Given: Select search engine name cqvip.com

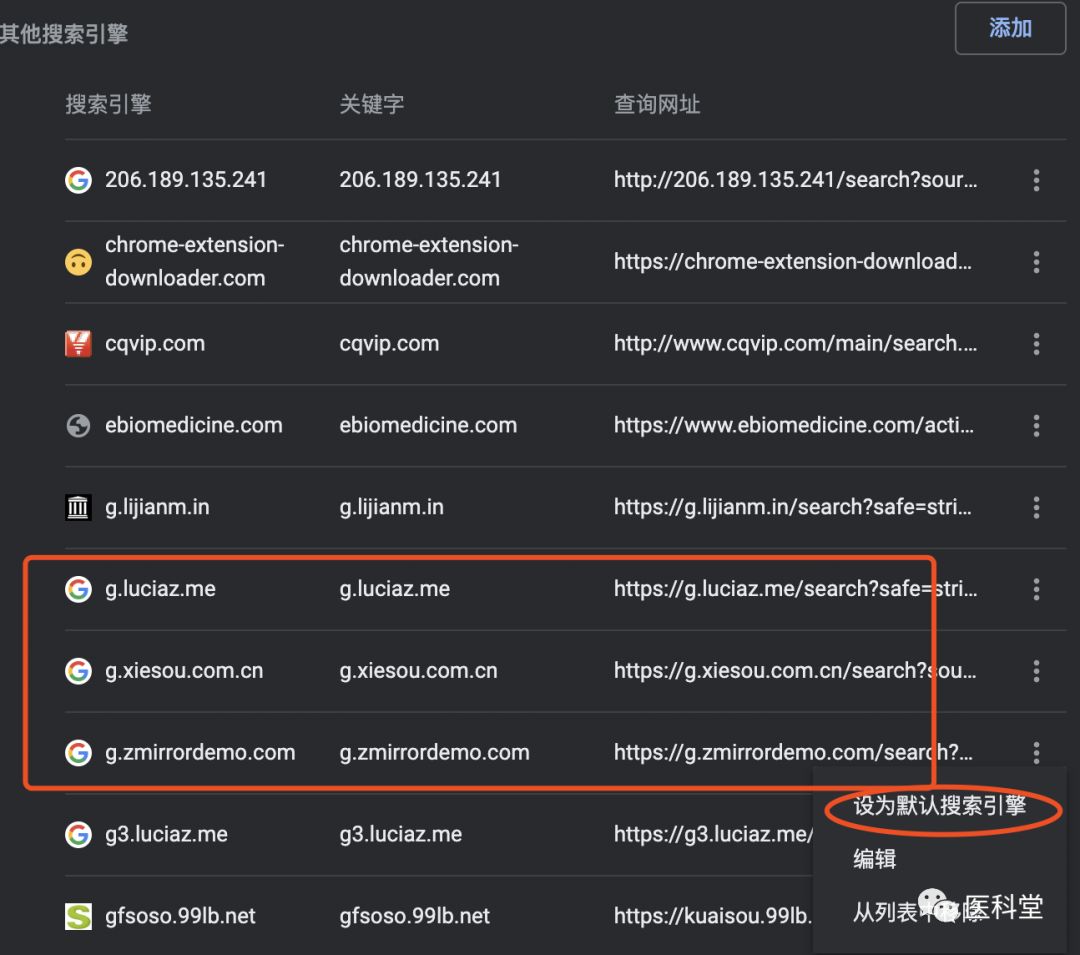Looking at the screenshot, I should click(x=155, y=344).
